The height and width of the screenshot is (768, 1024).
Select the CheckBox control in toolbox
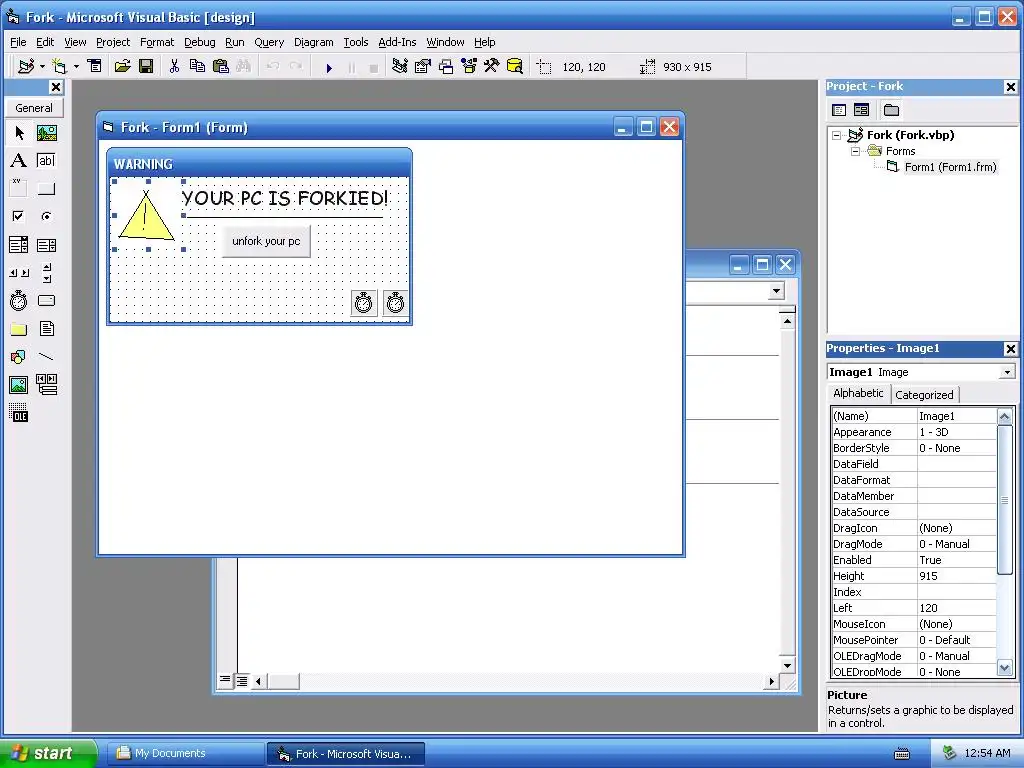[x=19, y=216]
